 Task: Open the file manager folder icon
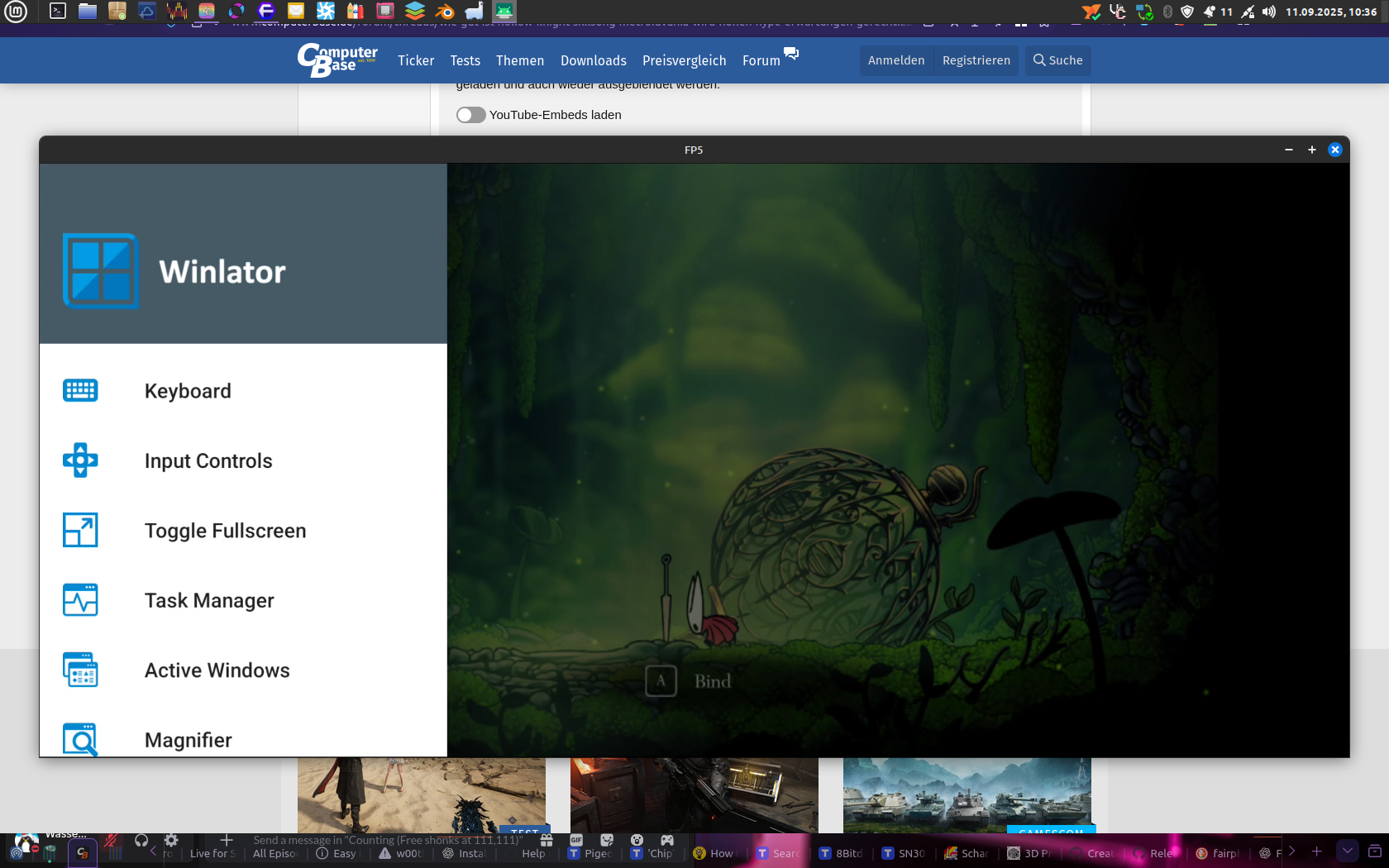coord(88,12)
